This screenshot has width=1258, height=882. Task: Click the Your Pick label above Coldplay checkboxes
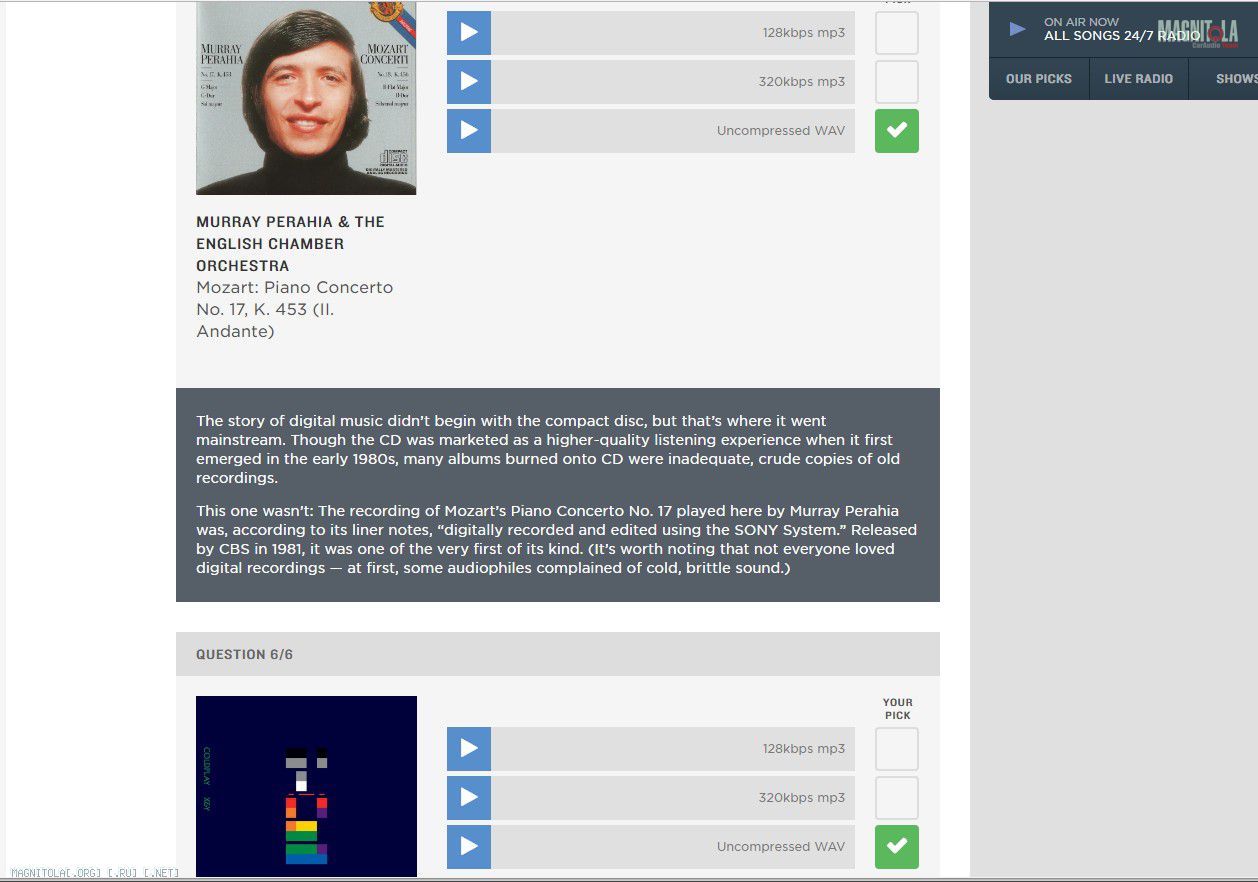point(897,709)
